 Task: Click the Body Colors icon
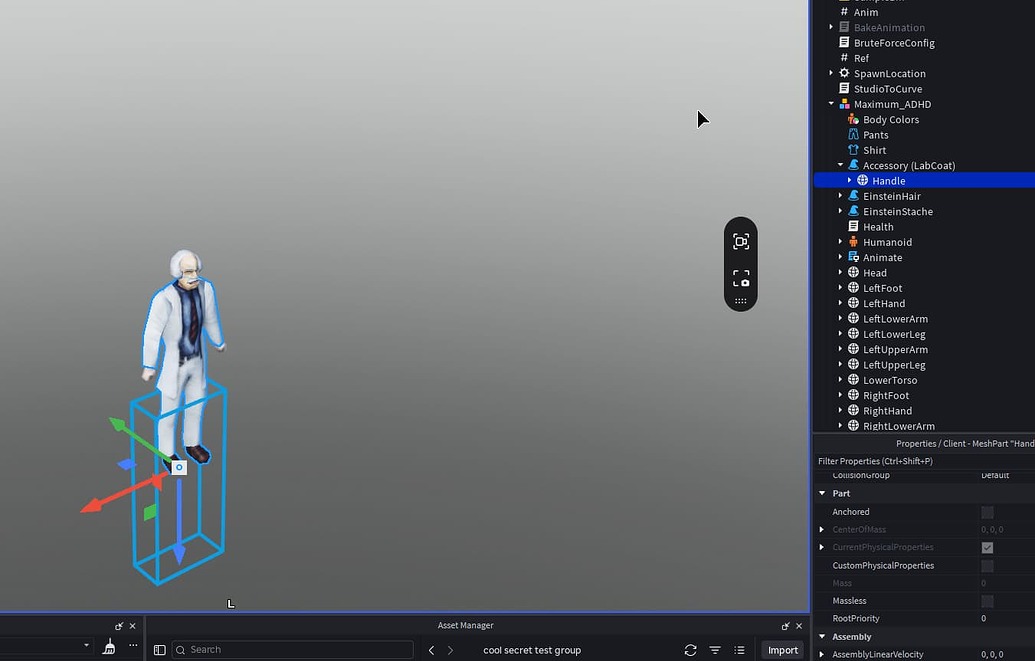click(x=853, y=120)
